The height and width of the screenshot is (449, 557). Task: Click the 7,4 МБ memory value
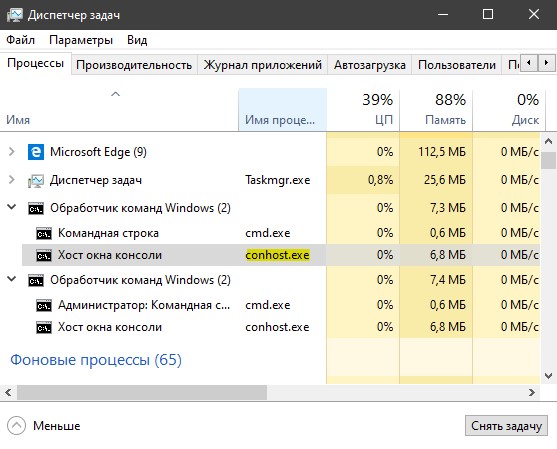(x=447, y=280)
